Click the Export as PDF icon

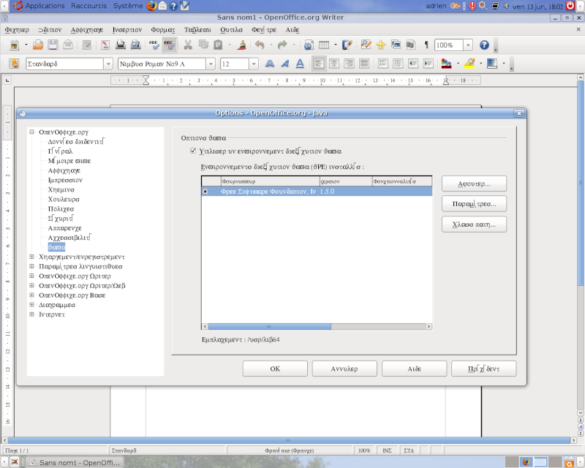click(x=105, y=45)
